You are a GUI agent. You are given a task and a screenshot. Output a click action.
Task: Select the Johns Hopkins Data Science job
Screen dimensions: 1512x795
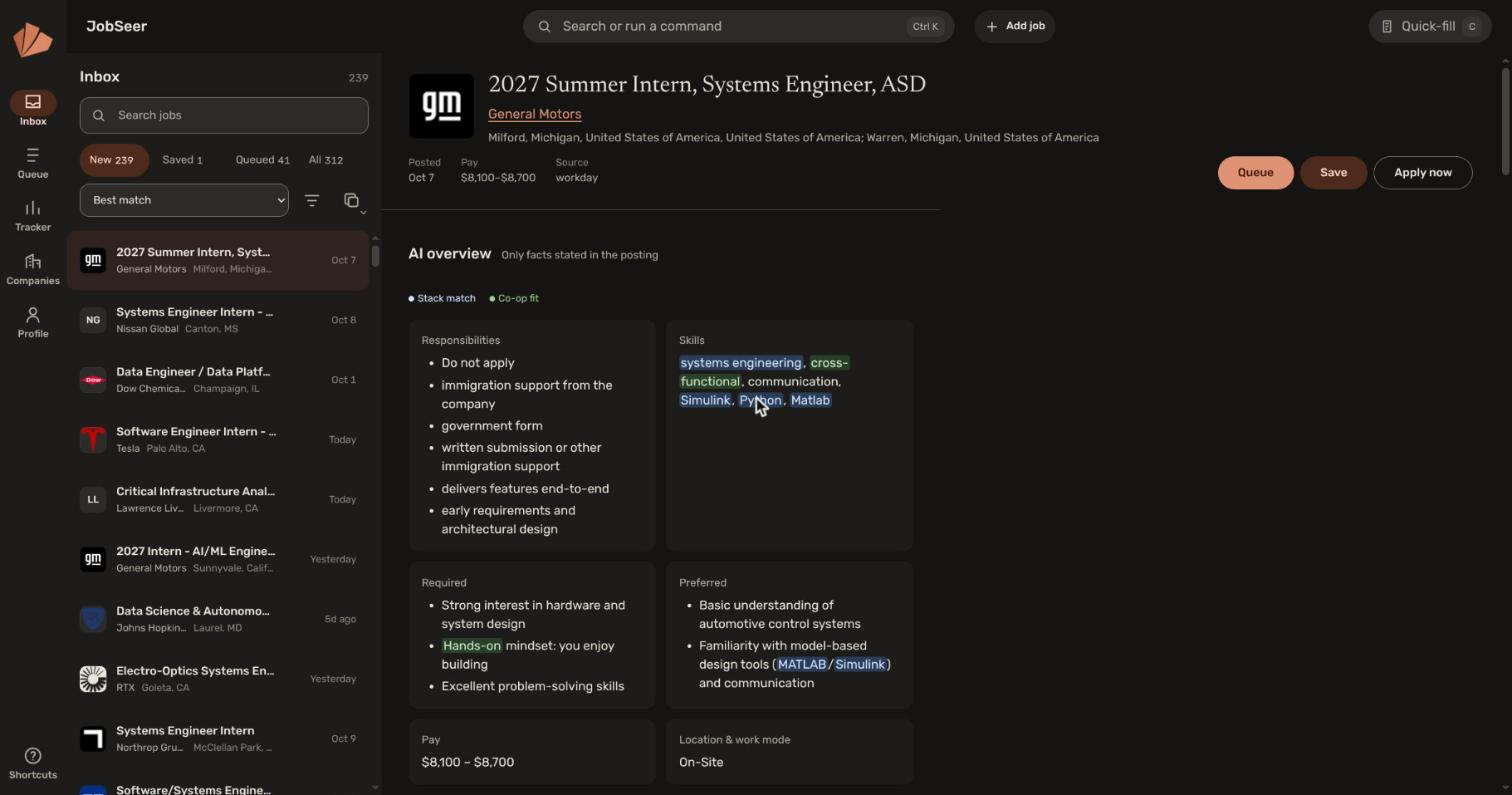pyautogui.click(x=218, y=619)
